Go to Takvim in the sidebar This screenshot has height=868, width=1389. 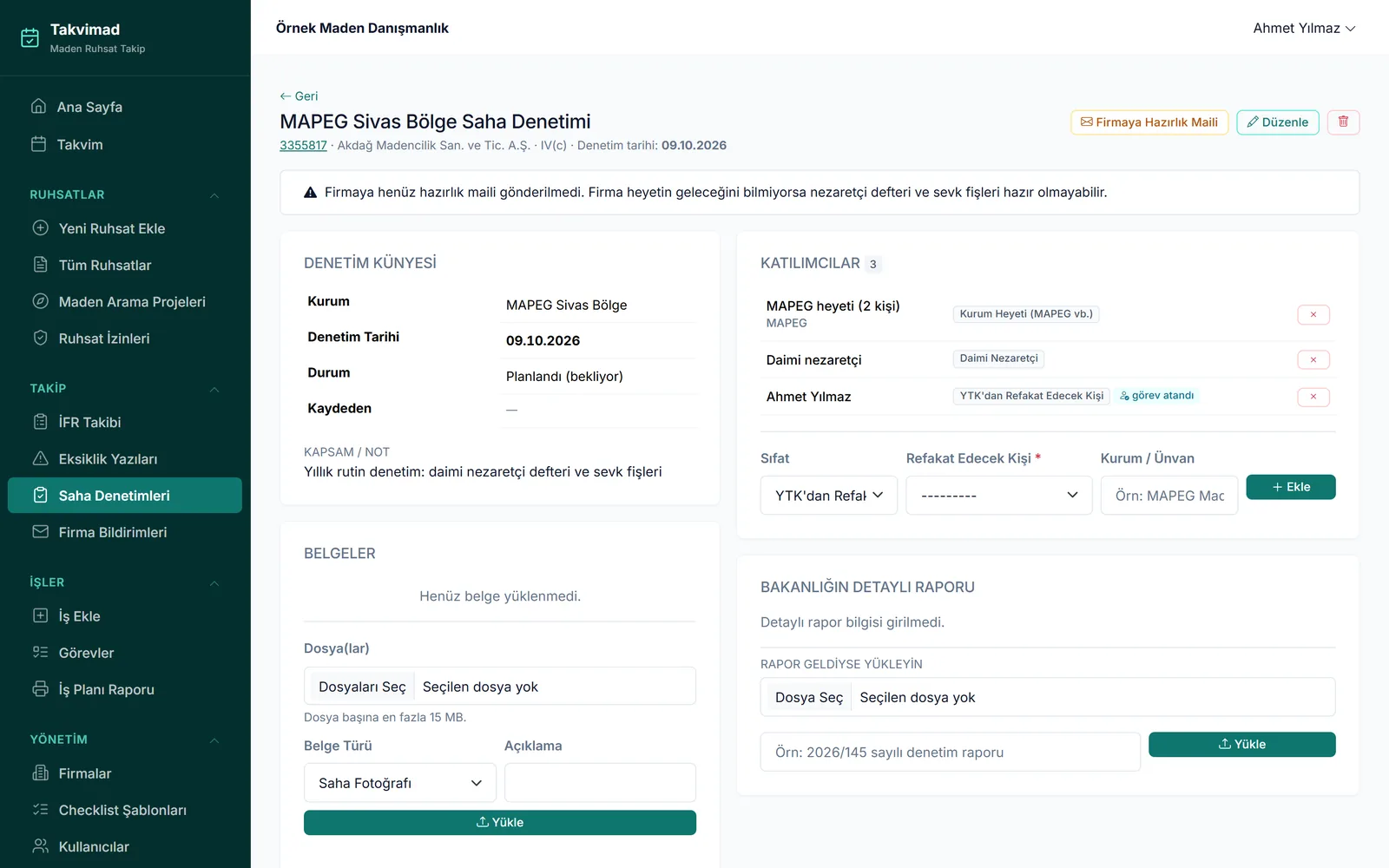pos(125,144)
